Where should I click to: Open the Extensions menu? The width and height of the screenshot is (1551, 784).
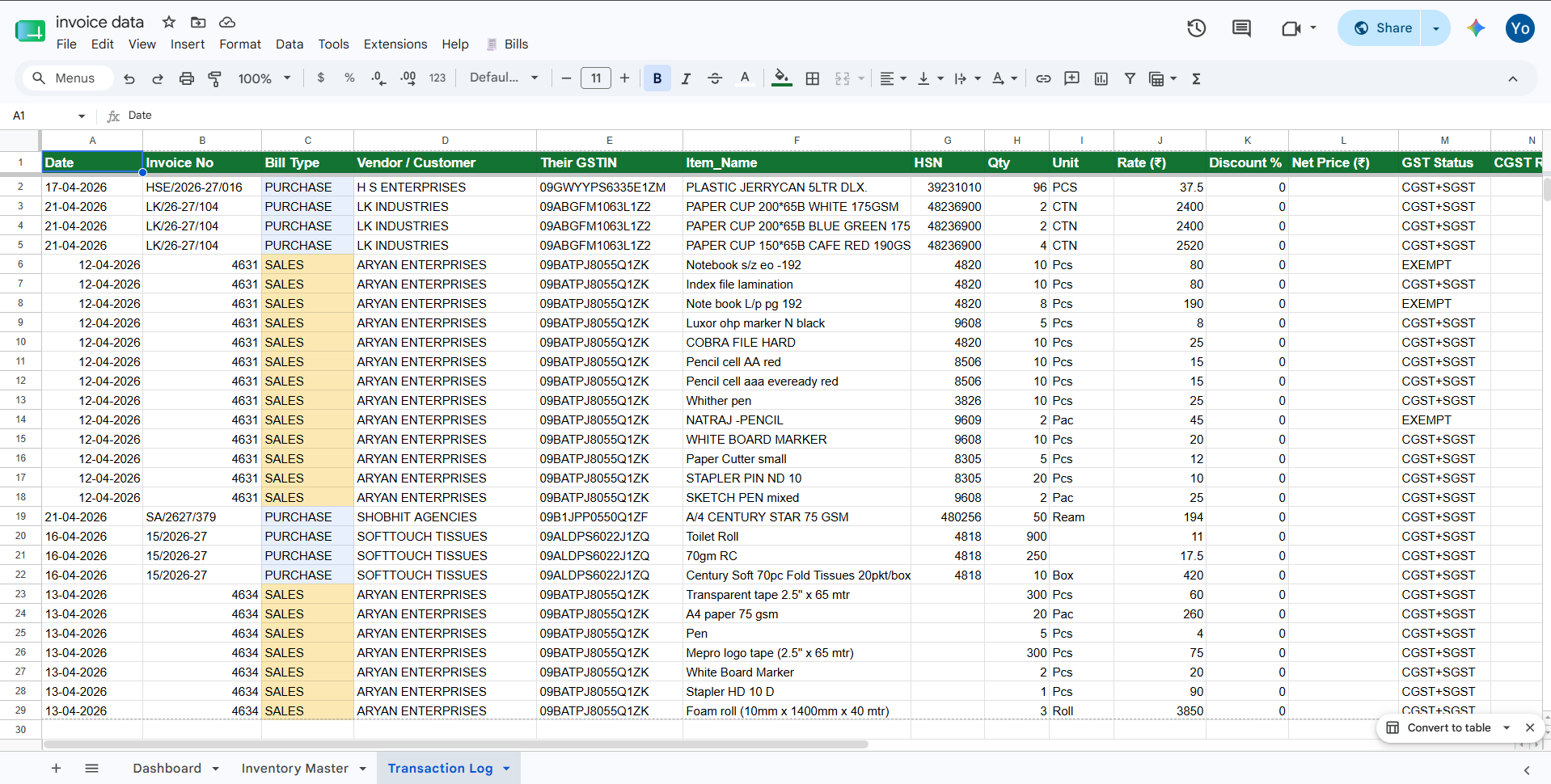pyautogui.click(x=395, y=44)
